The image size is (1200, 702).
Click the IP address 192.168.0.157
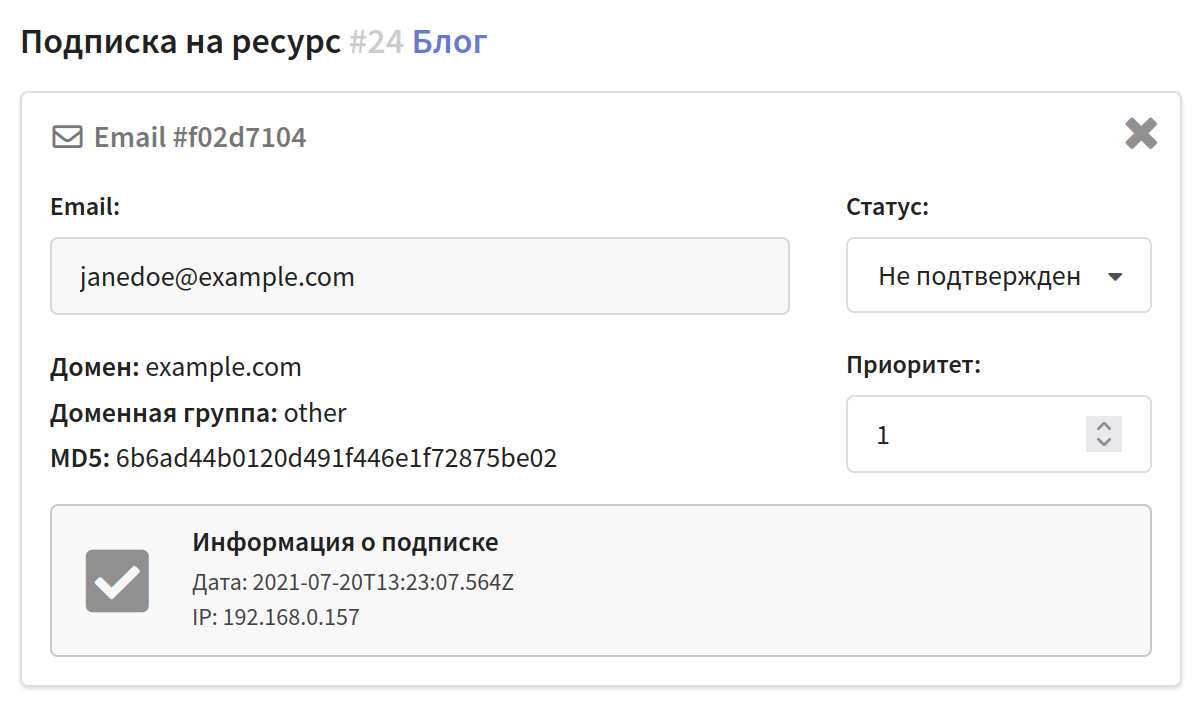(x=291, y=617)
